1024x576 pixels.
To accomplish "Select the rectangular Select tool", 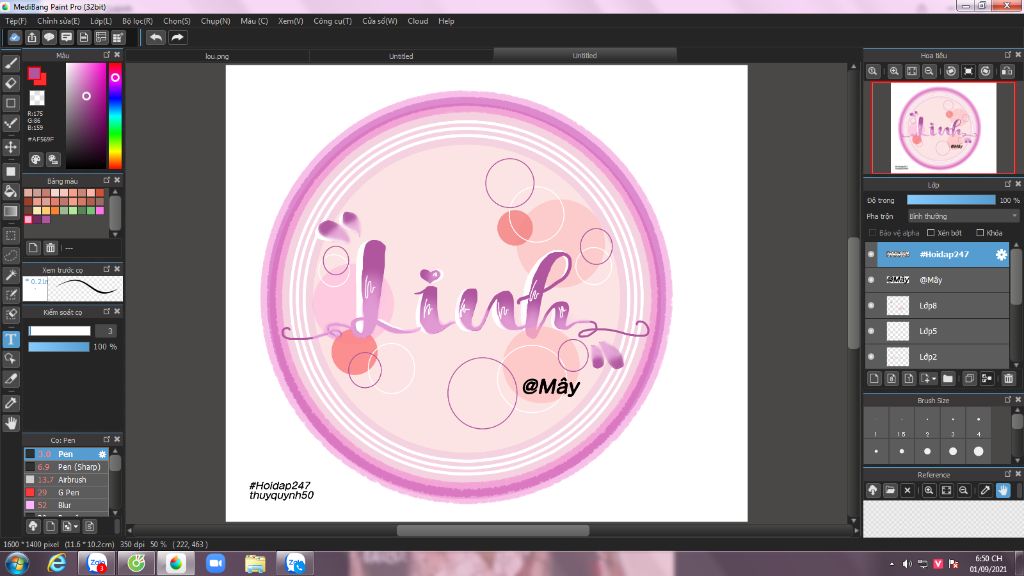I will click(11, 235).
